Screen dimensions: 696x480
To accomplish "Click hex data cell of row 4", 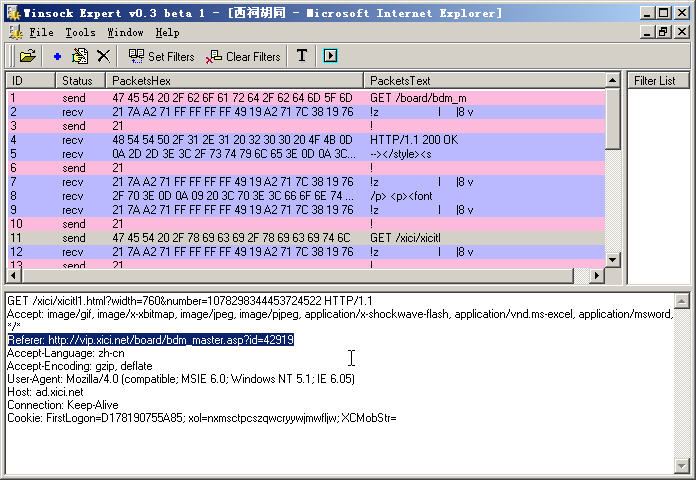I will pyautogui.click(x=233, y=140).
